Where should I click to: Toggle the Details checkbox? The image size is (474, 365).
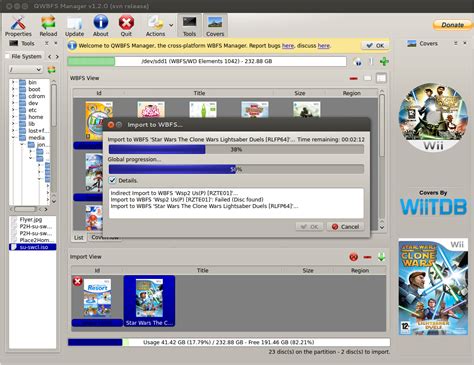pos(112,180)
